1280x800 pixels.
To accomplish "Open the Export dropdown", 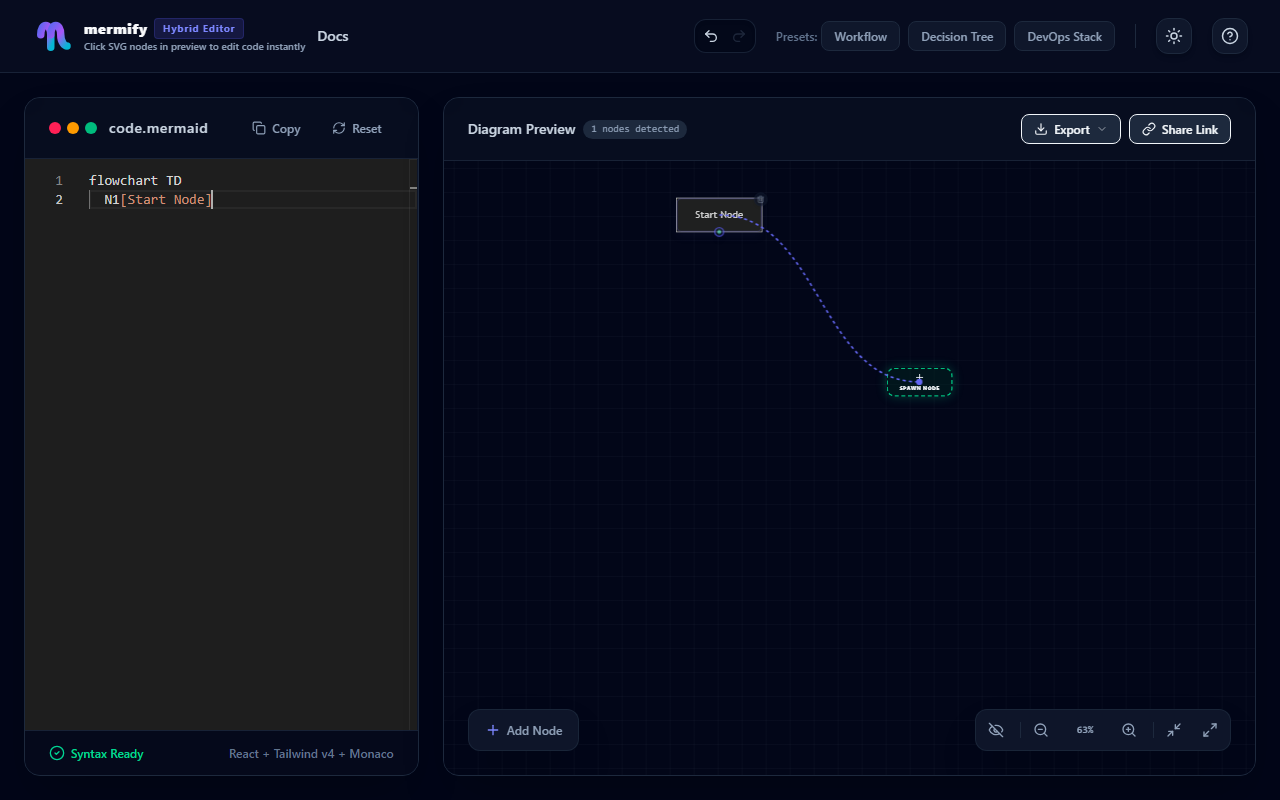I will [x=1071, y=129].
